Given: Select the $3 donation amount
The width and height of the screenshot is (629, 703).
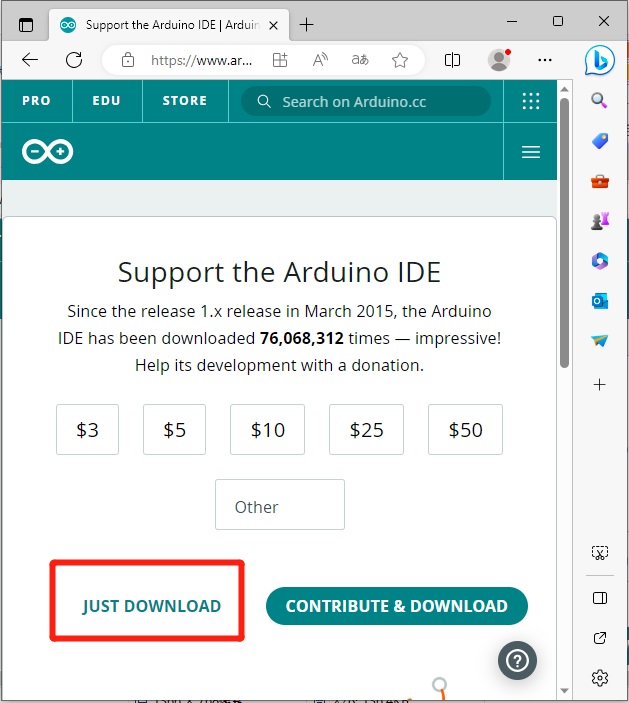Looking at the screenshot, I should (87, 430).
